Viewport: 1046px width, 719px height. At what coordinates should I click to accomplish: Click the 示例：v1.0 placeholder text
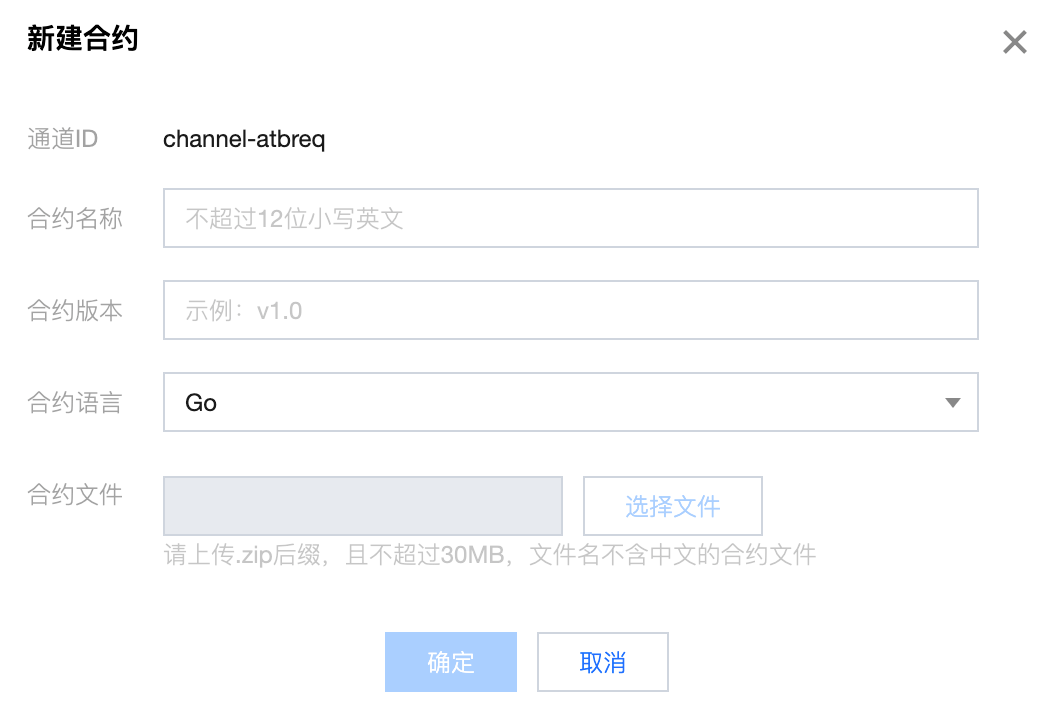click(243, 311)
